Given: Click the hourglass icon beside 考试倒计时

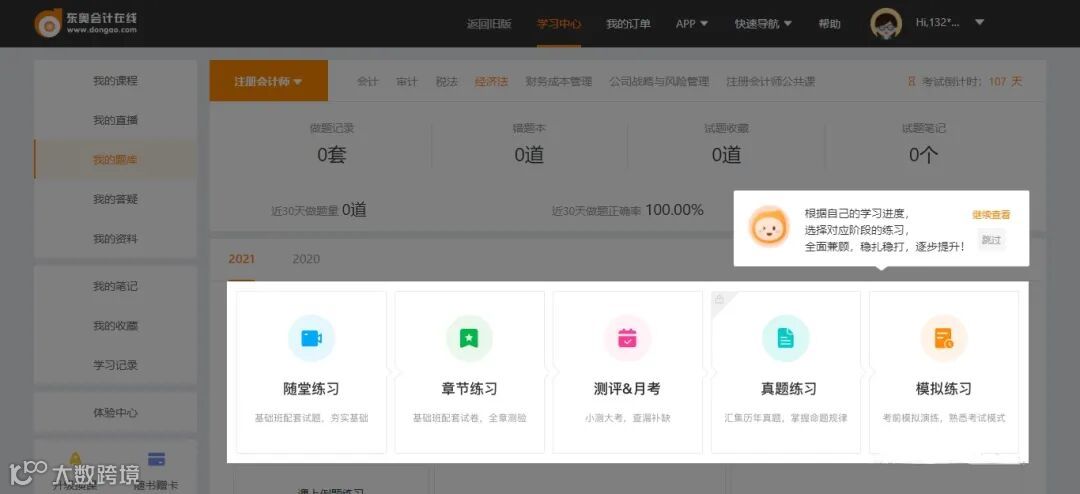Looking at the screenshot, I should tap(911, 81).
